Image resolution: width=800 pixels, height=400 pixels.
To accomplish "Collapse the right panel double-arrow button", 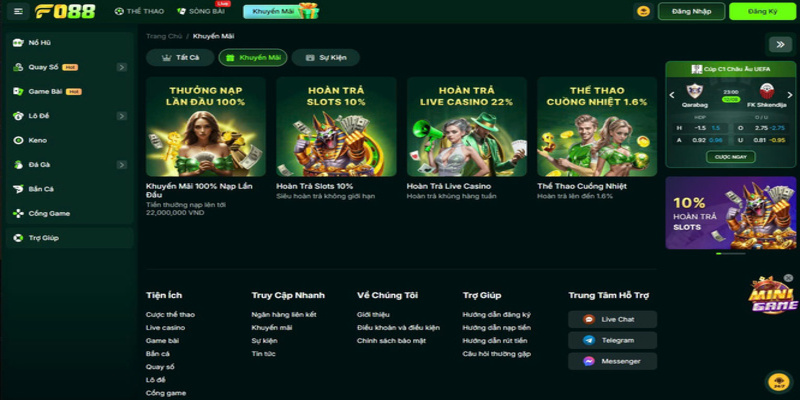I will click(780, 44).
